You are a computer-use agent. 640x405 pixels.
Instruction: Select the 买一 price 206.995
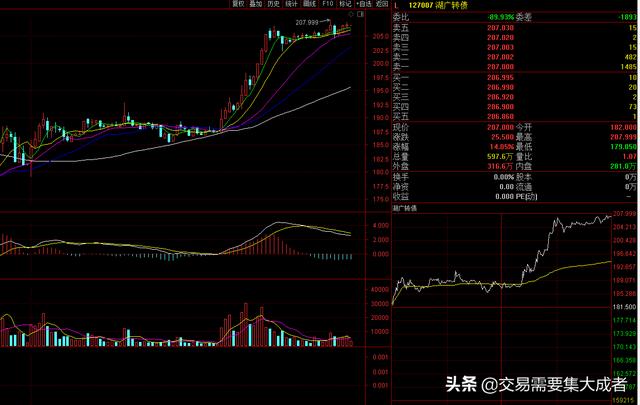point(500,78)
